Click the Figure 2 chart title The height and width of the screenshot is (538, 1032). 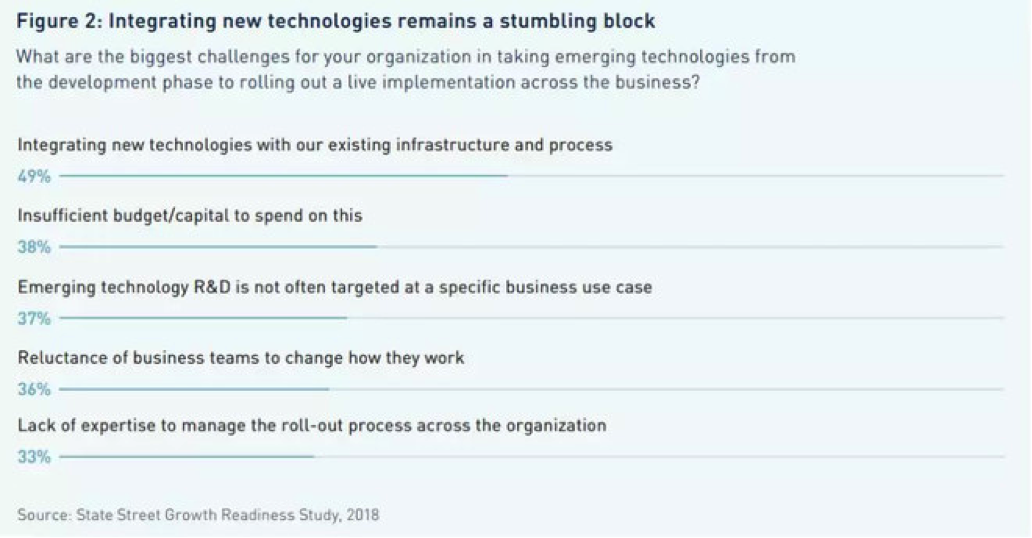tap(335, 21)
